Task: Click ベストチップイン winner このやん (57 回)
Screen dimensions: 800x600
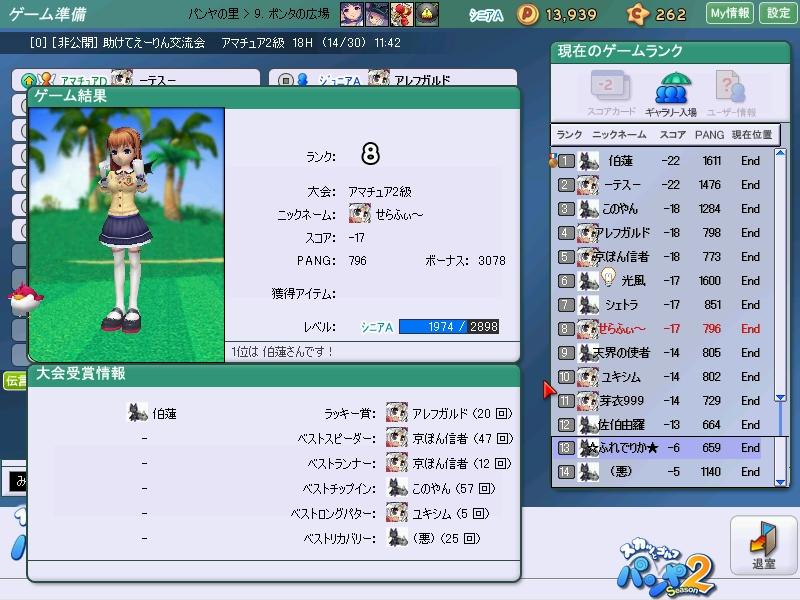Action: point(441,488)
